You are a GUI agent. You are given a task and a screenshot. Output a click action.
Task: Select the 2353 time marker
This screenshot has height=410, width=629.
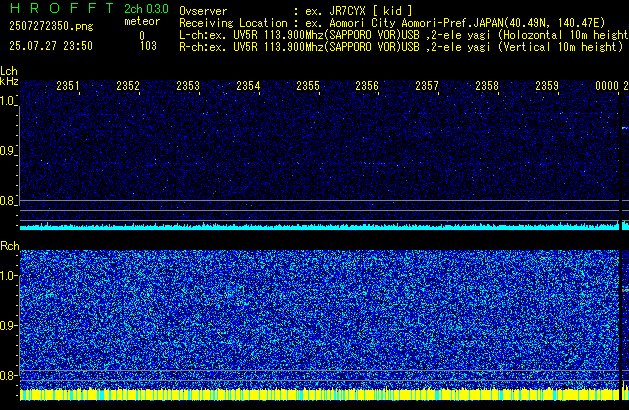coord(188,86)
